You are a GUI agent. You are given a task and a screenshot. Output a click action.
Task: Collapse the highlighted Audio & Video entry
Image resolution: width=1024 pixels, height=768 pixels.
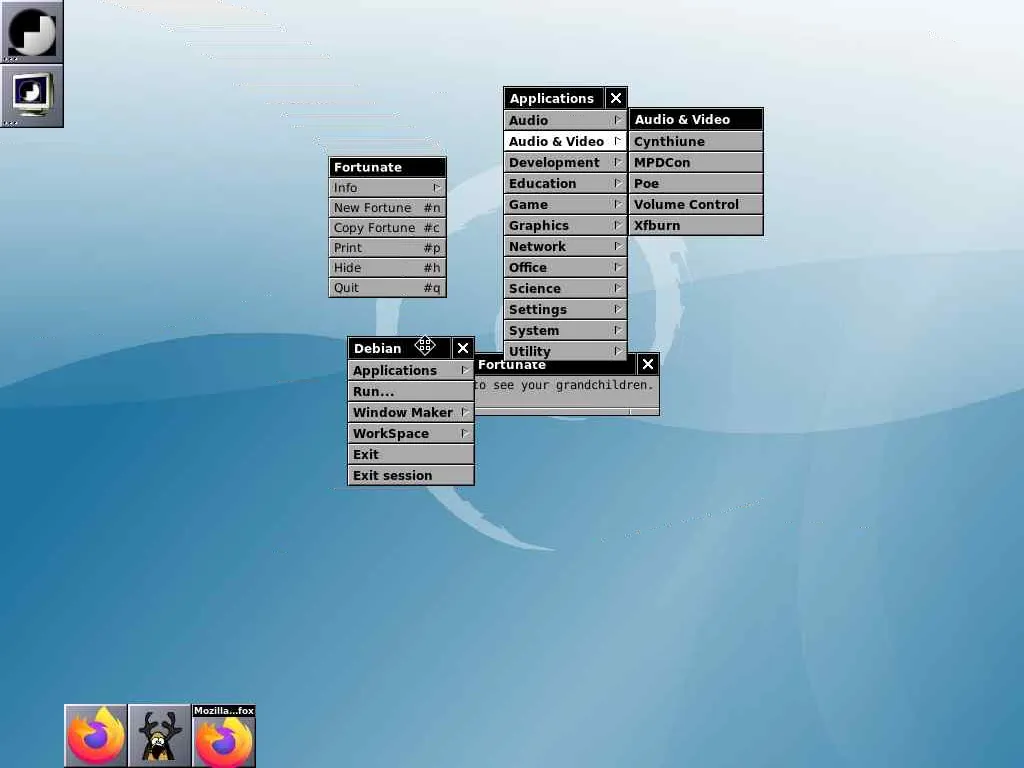pyautogui.click(x=566, y=141)
